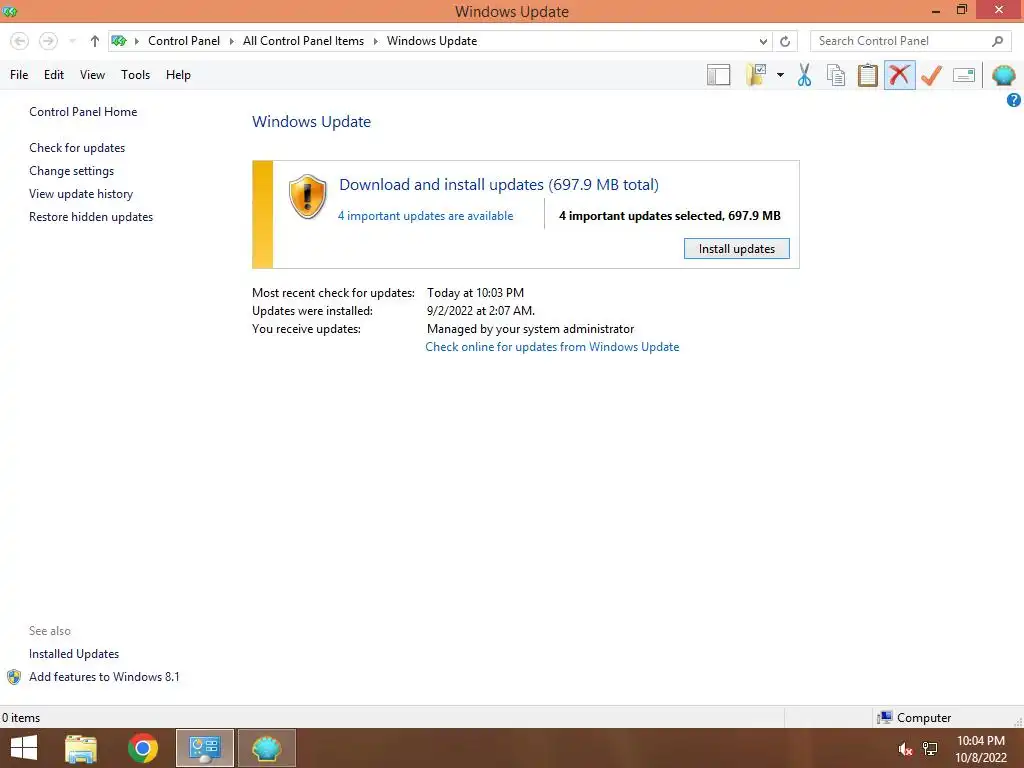Image resolution: width=1024 pixels, height=768 pixels.
Task: Open View update history
Action: [x=81, y=194]
